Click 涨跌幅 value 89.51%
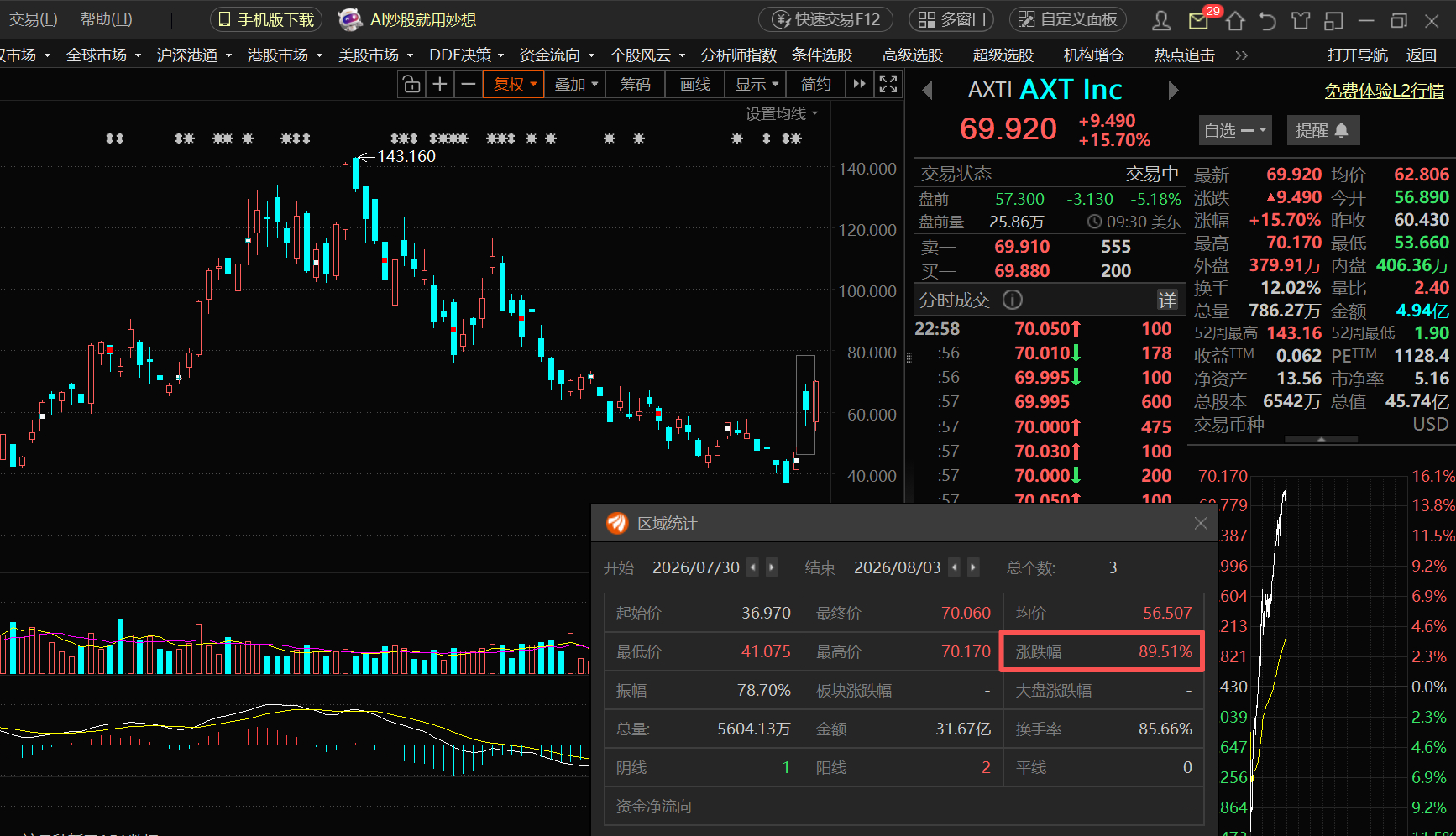The image size is (1456, 836). (x=1165, y=651)
